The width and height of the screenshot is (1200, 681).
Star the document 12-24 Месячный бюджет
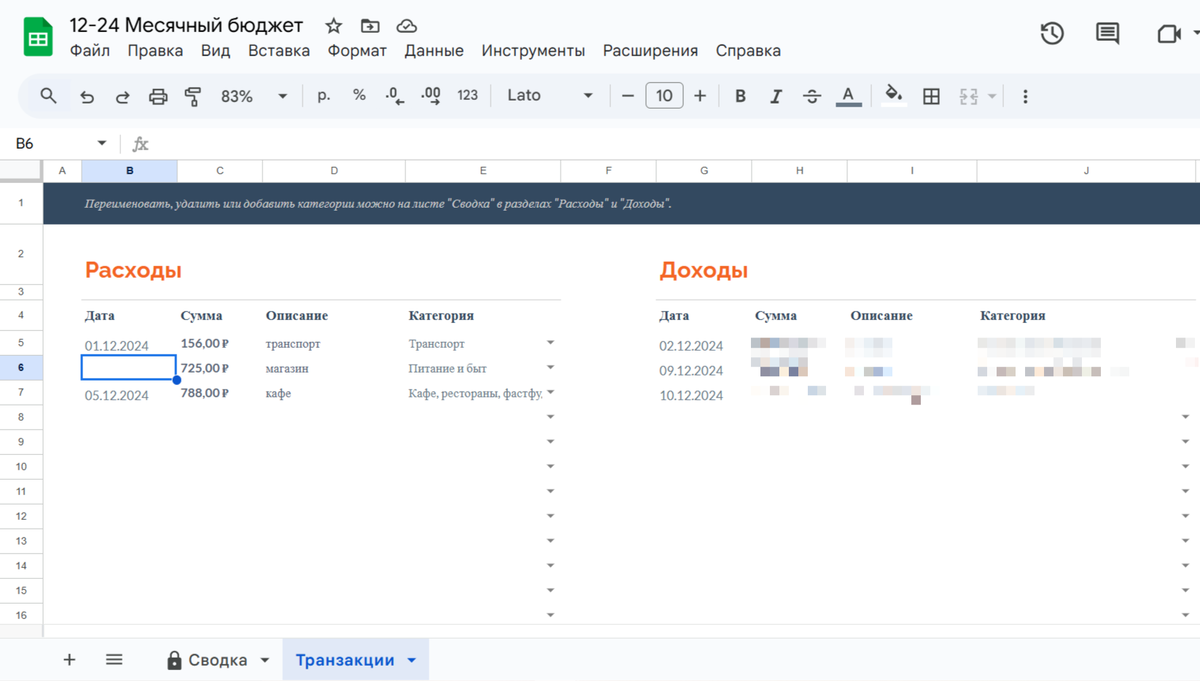click(x=334, y=26)
